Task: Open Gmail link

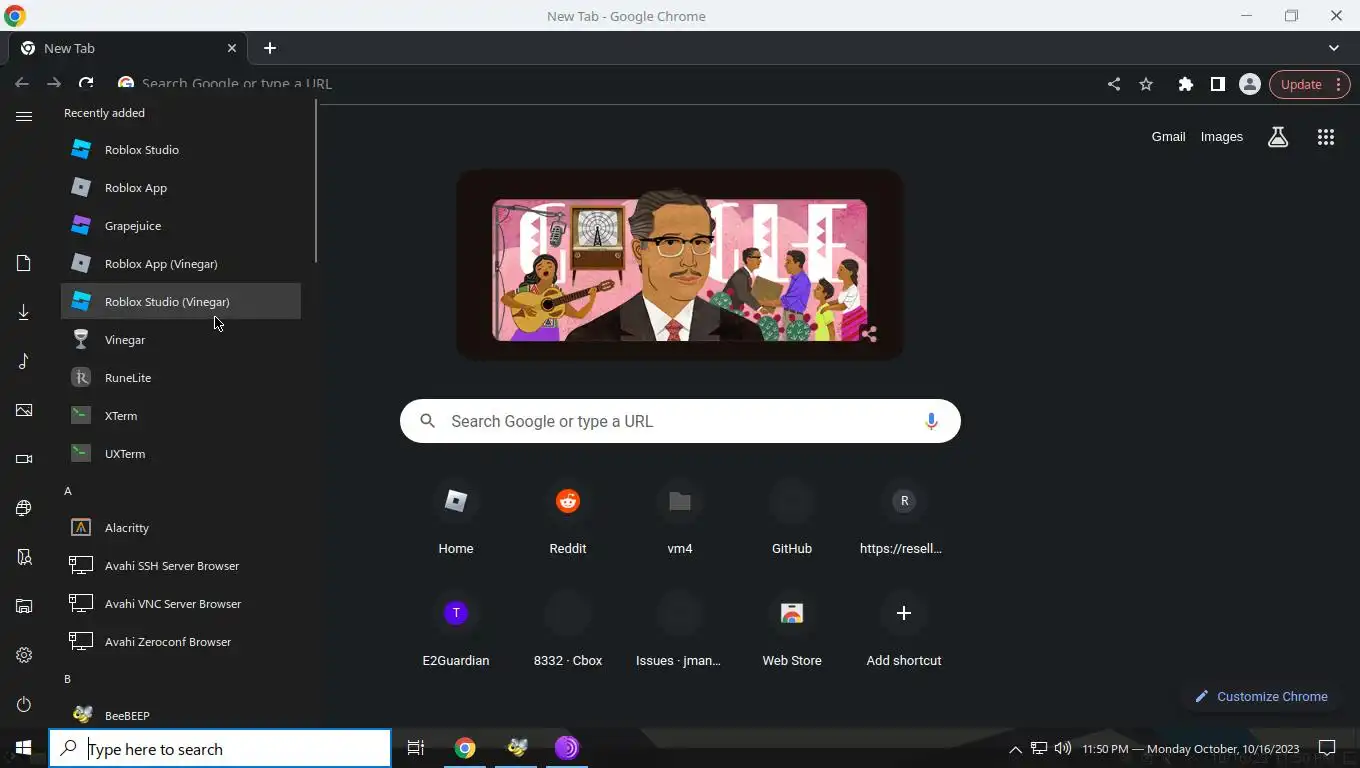Action: tap(1168, 137)
